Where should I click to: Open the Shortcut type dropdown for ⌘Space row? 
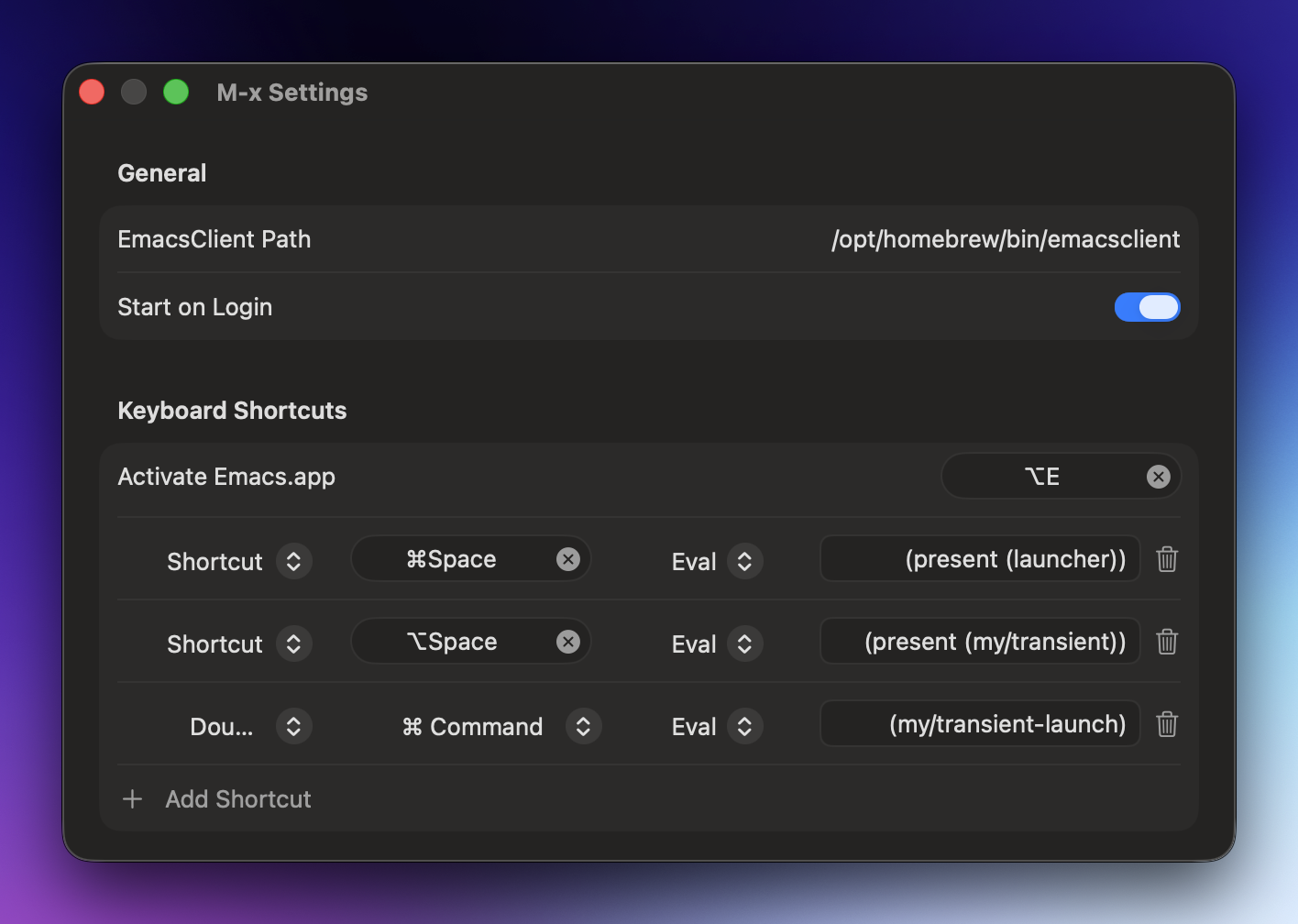click(293, 562)
